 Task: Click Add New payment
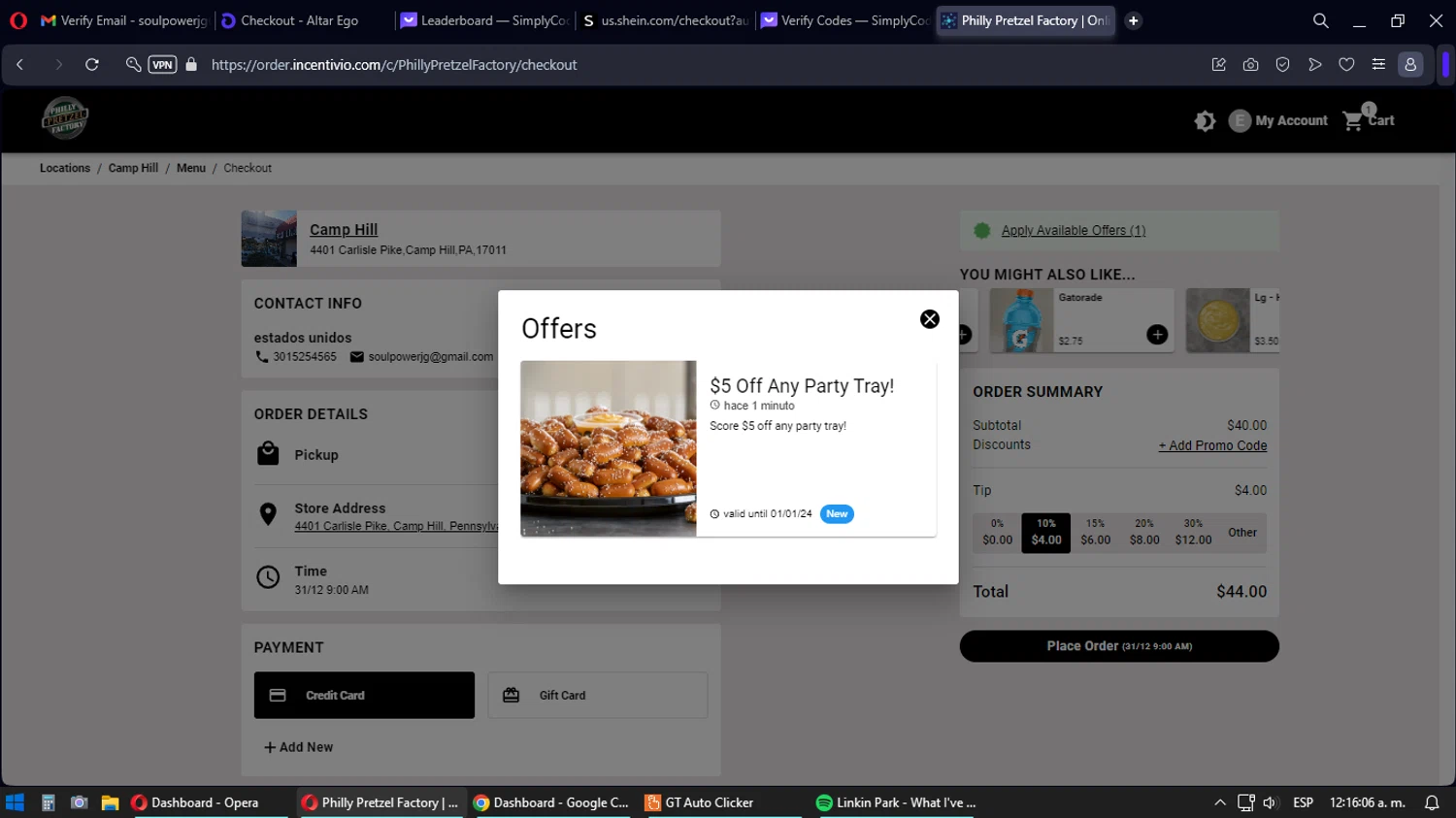pos(299,747)
